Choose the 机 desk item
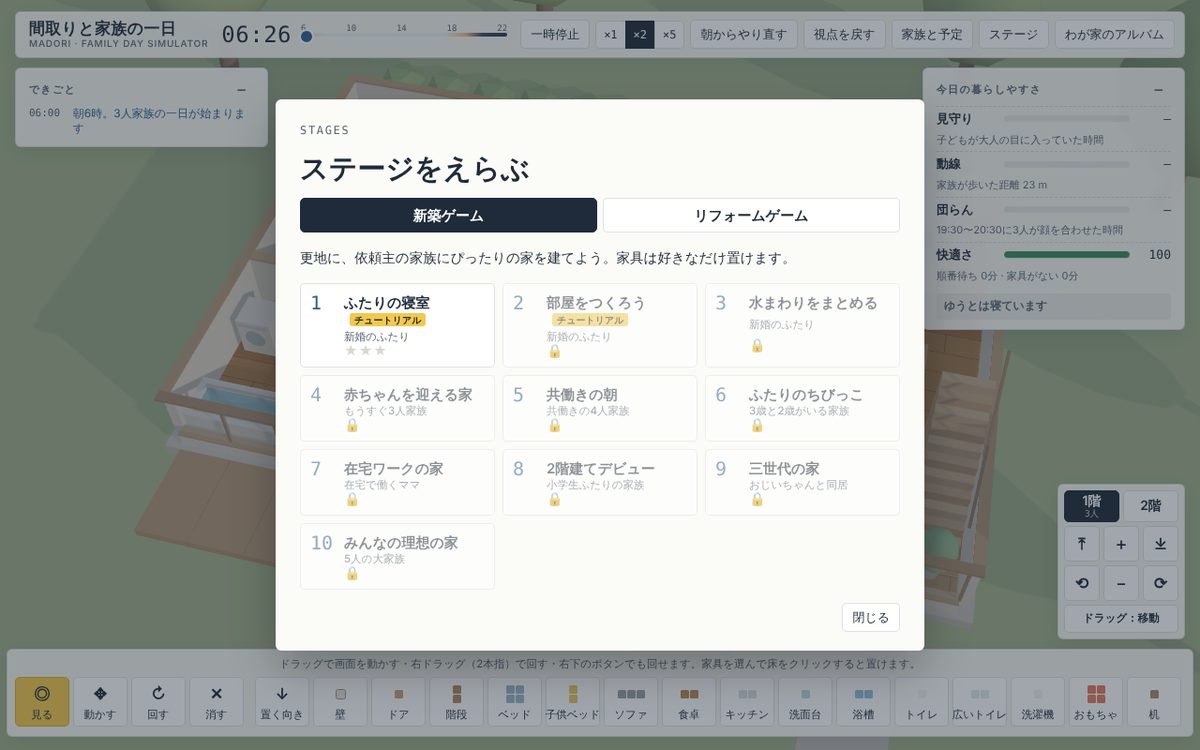Image resolution: width=1200 pixels, height=750 pixels. (1154, 702)
